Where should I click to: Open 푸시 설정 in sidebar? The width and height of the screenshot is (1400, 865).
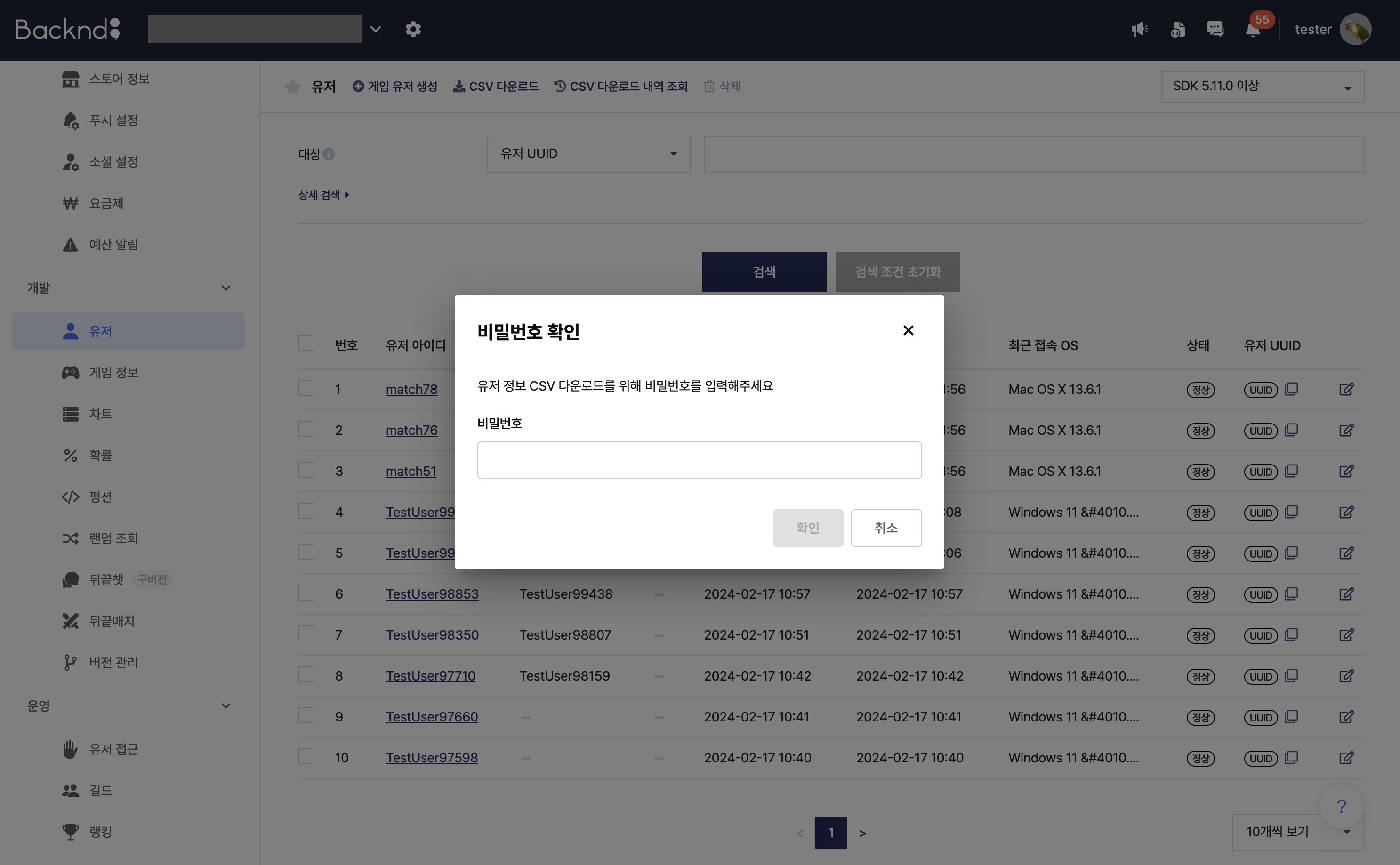(x=113, y=120)
